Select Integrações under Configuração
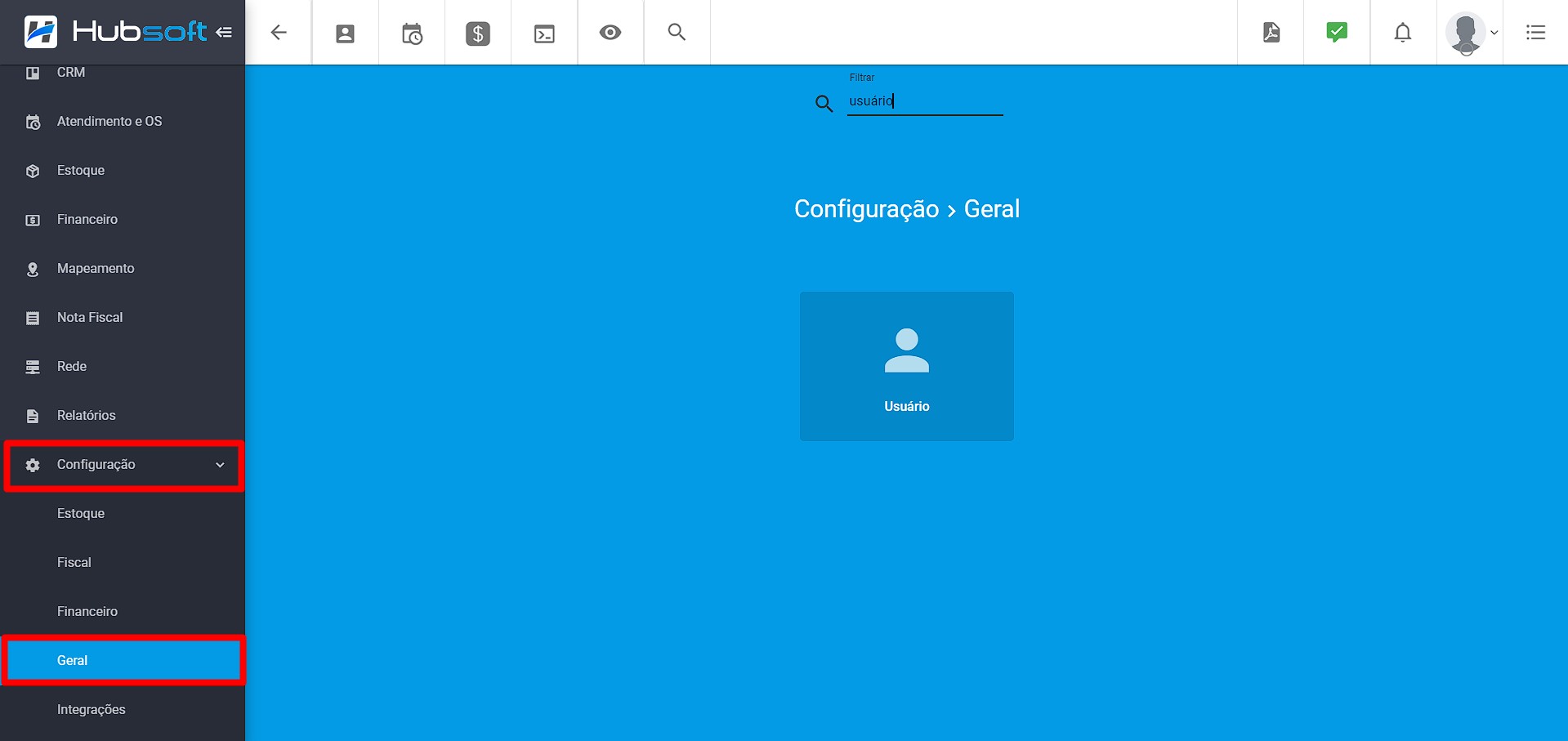The width and height of the screenshot is (1568, 741). pyautogui.click(x=123, y=710)
